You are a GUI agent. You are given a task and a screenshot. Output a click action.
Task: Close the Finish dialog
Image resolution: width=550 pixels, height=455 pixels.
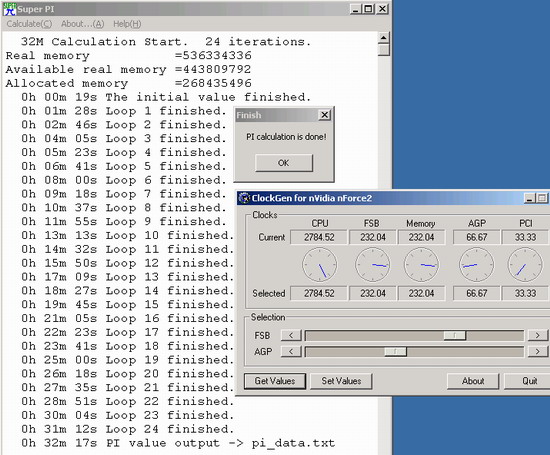click(325, 115)
